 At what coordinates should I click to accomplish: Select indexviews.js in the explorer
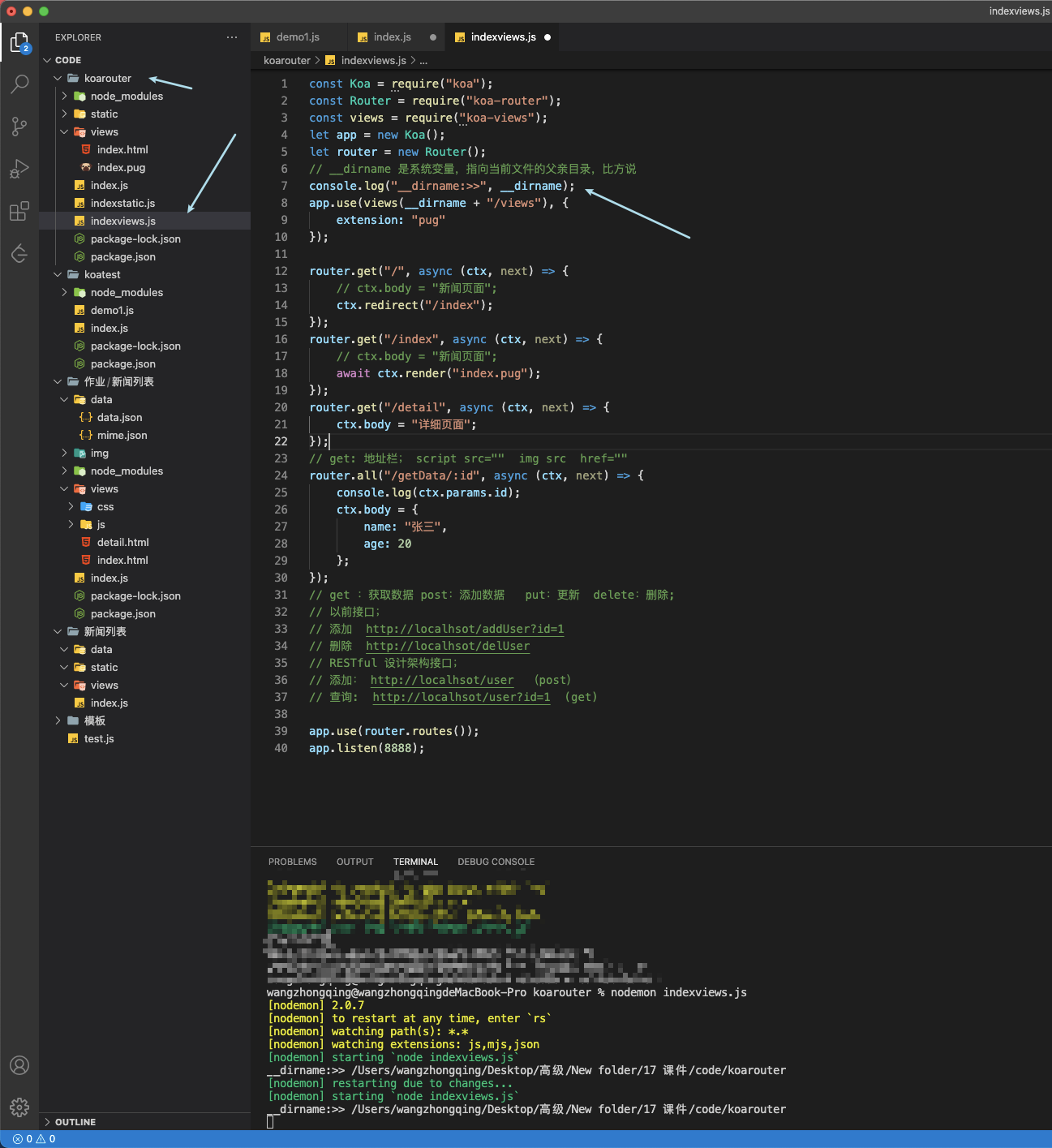[144, 221]
